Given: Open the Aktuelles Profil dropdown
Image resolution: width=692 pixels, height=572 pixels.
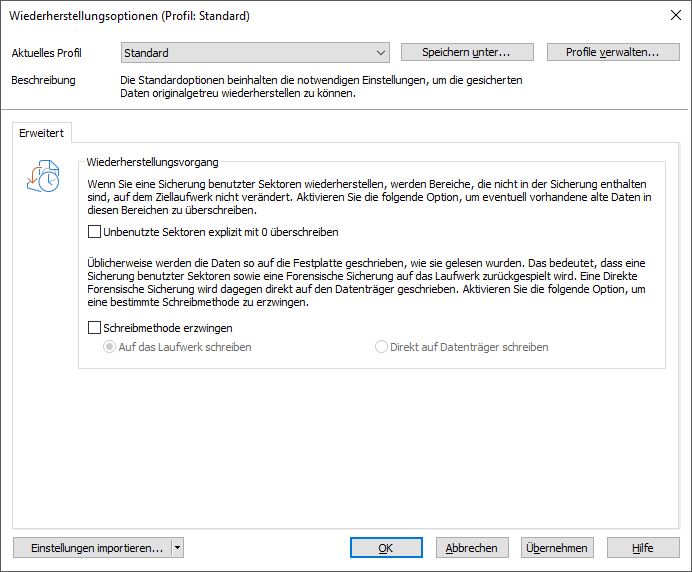Looking at the screenshot, I should (255, 53).
